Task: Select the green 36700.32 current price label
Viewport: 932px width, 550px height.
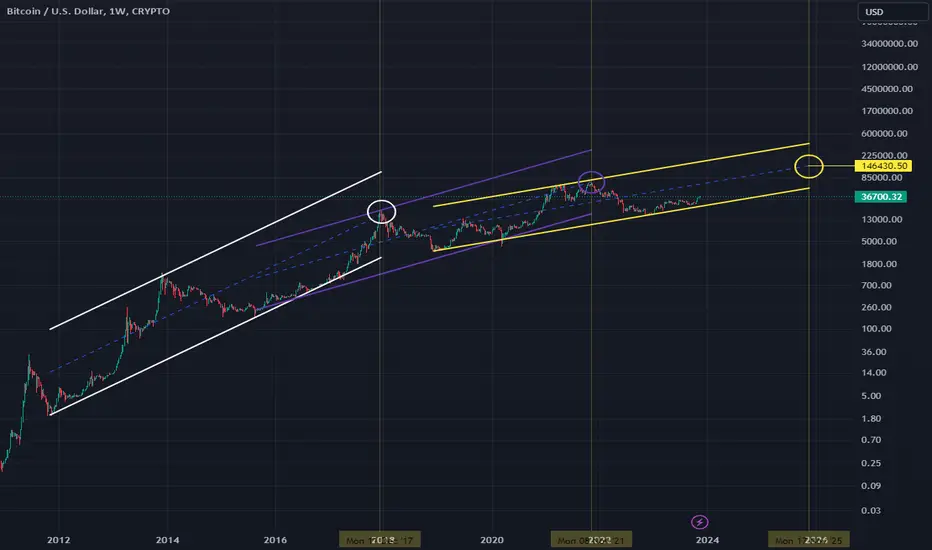Action: (x=880, y=197)
